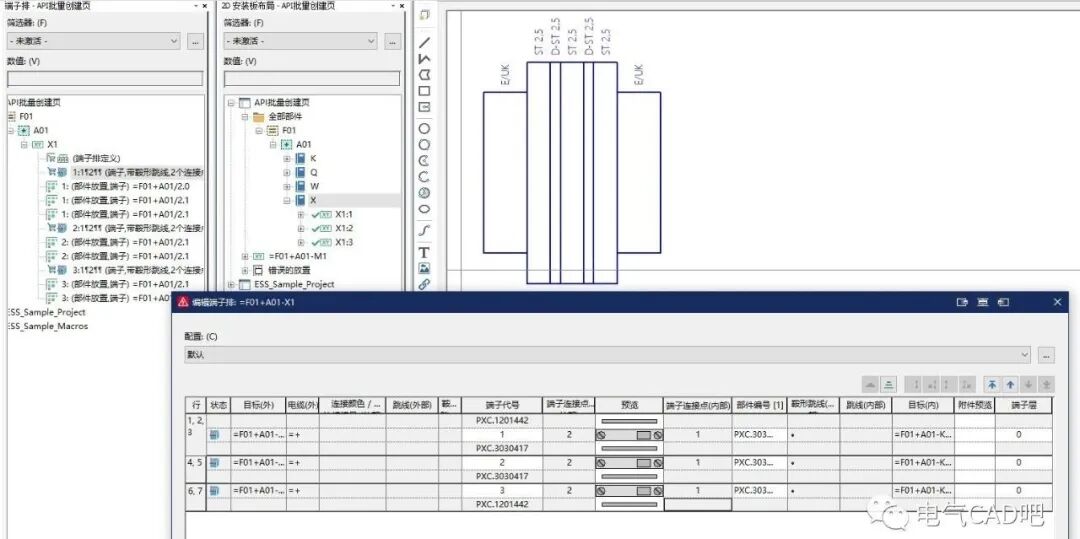The image size is (1080, 539).
Task: Expand the X1:1 node in the layout tree
Action: click(x=301, y=214)
